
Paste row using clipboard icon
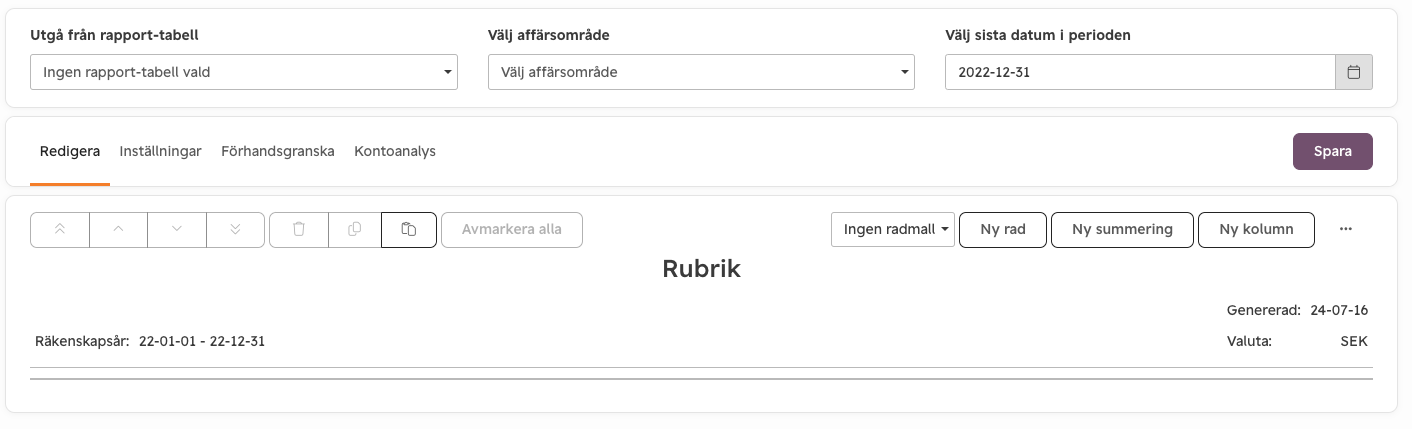point(409,229)
